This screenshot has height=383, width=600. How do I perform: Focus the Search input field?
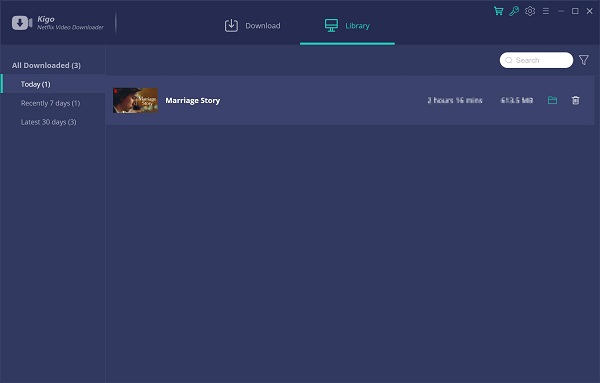point(536,60)
